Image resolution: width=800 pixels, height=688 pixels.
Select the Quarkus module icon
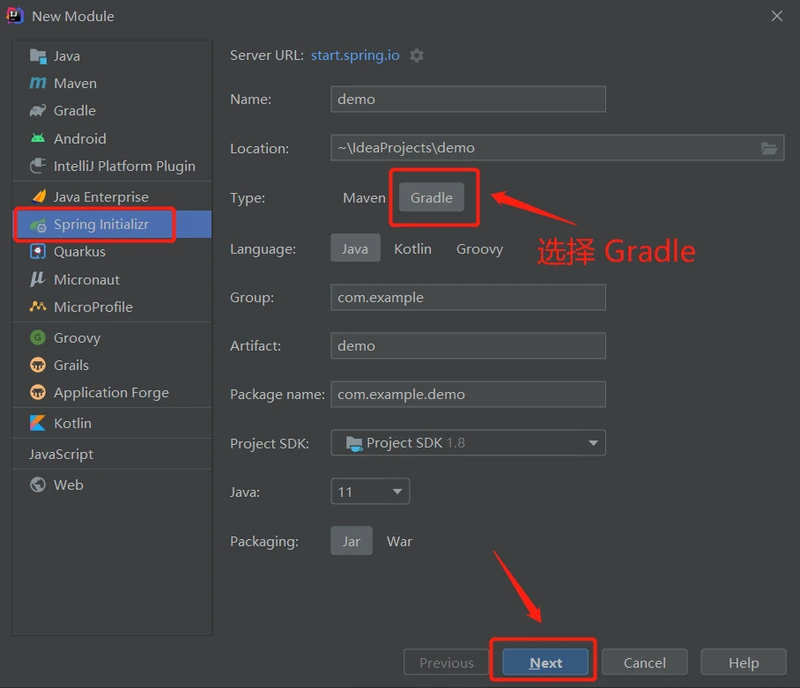(38, 252)
